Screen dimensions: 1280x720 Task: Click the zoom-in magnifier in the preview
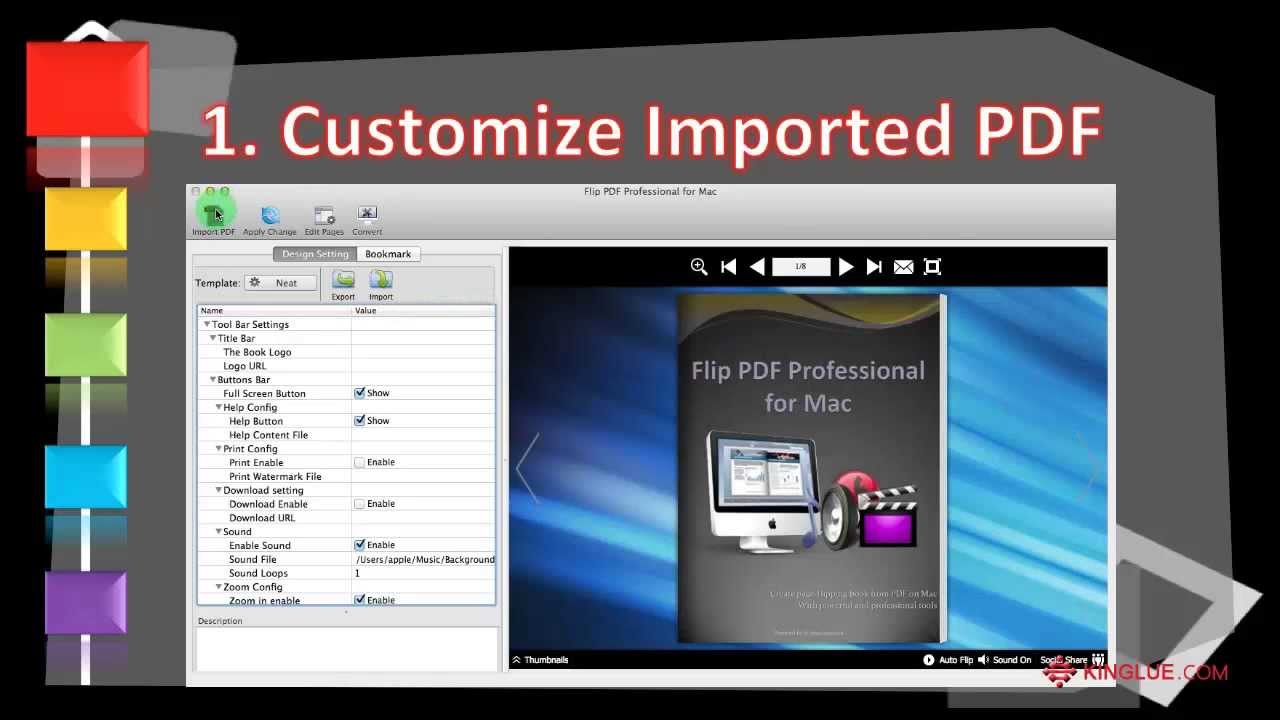(699, 266)
